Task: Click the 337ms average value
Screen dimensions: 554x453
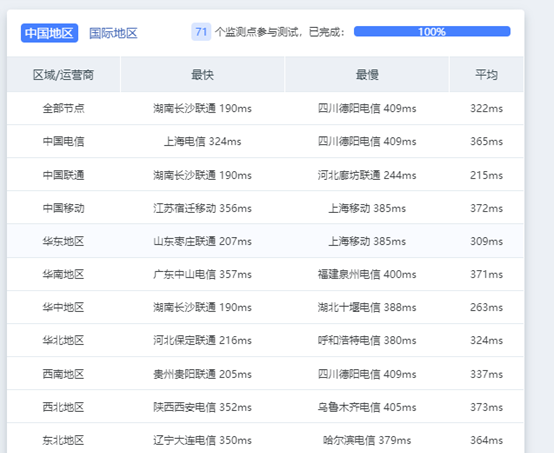Action: tap(487, 374)
